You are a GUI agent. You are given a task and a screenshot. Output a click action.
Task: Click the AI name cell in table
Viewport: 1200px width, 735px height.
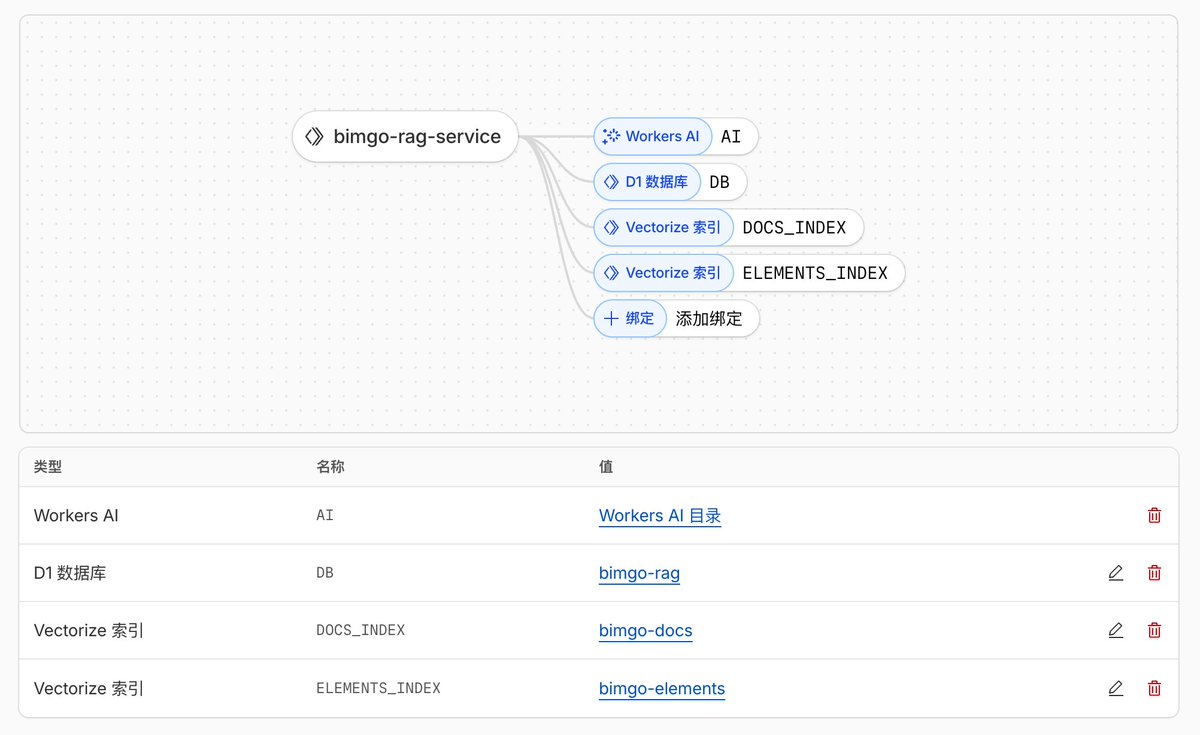coord(325,516)
